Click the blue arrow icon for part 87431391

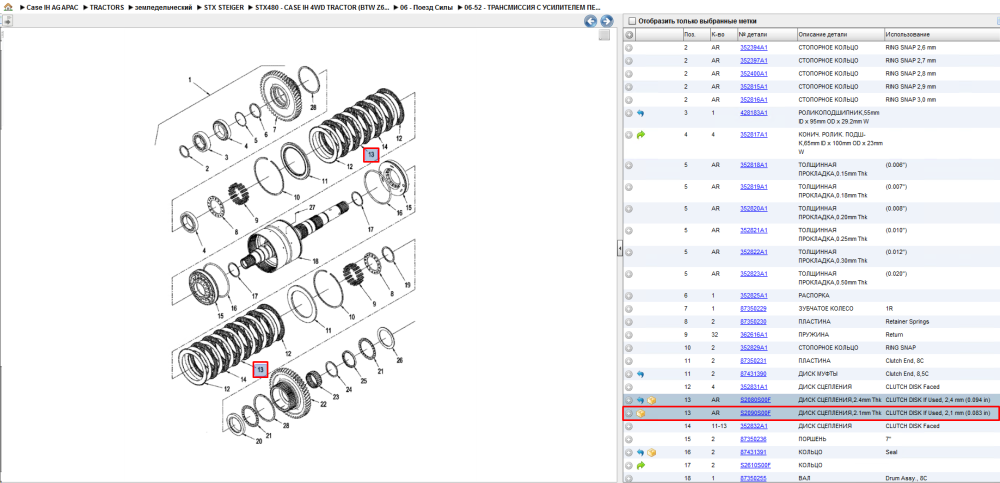click(x=641, y=452)
